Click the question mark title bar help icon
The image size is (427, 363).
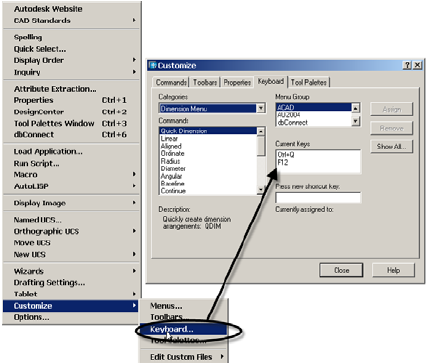tap(407, 65)
